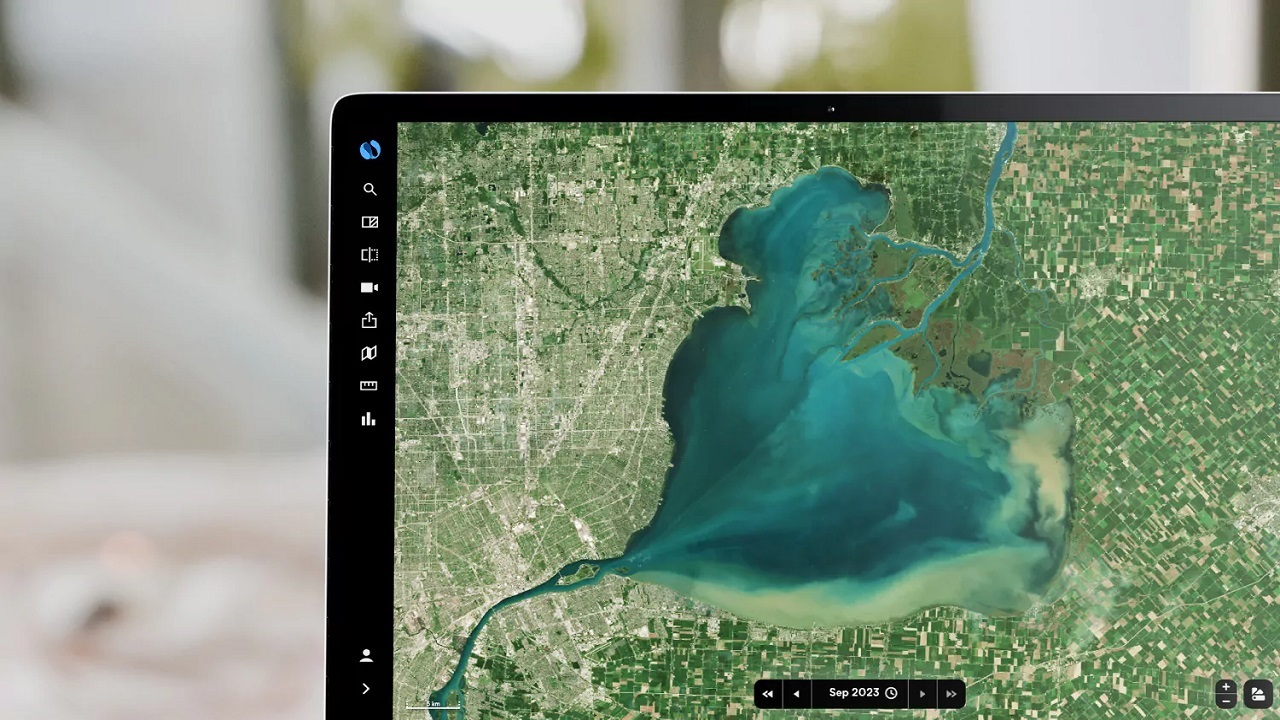Open the user account panel
This screenshot has width=1280, height=720.
pyautogui.click(x=366, y=655)
